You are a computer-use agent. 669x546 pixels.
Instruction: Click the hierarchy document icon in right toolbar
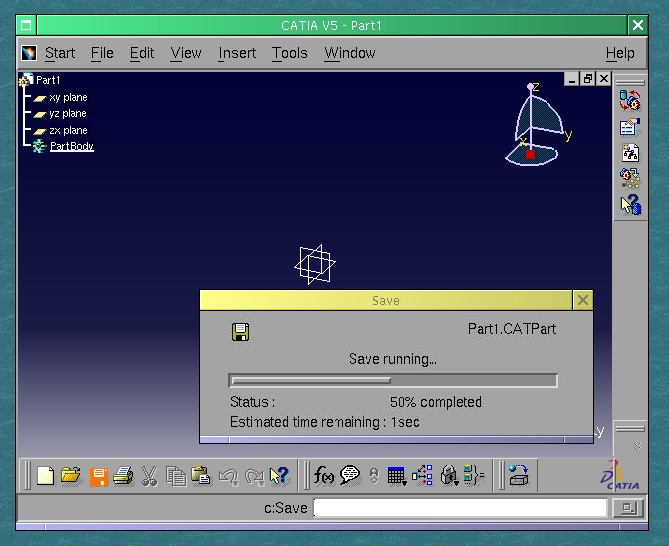pyautogui.click(x=630, y=153)
